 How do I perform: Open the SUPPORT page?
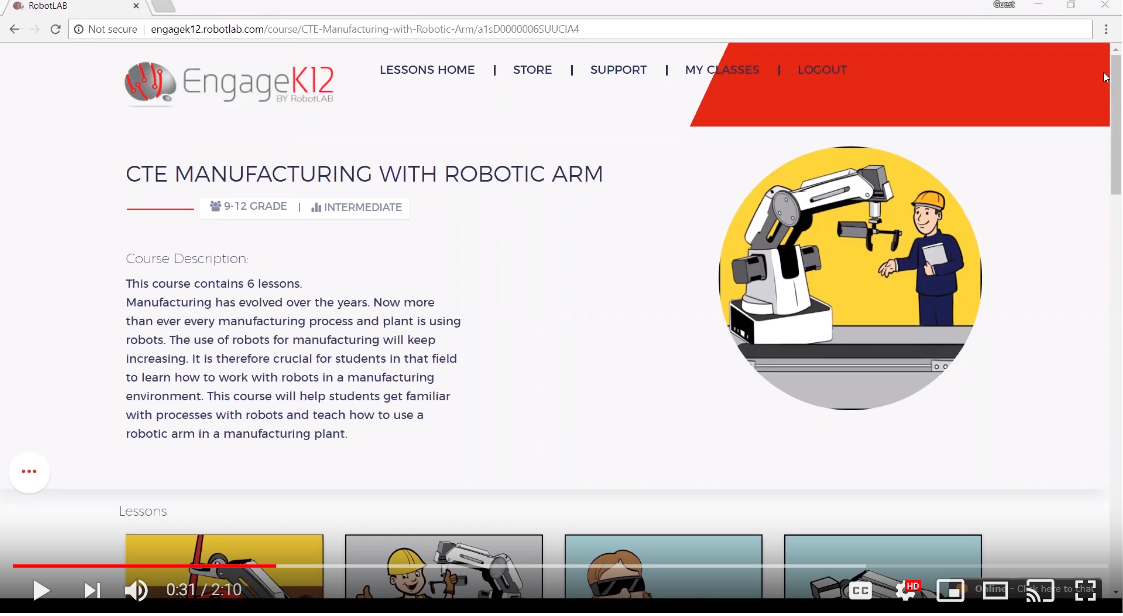pyautogui.click(x=618, y=70)
